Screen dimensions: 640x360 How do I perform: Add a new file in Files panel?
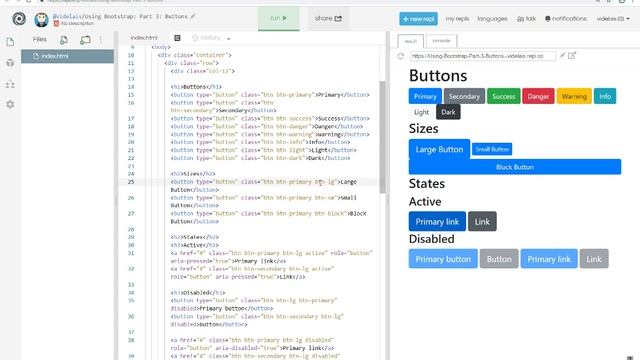tap(64, 40)
